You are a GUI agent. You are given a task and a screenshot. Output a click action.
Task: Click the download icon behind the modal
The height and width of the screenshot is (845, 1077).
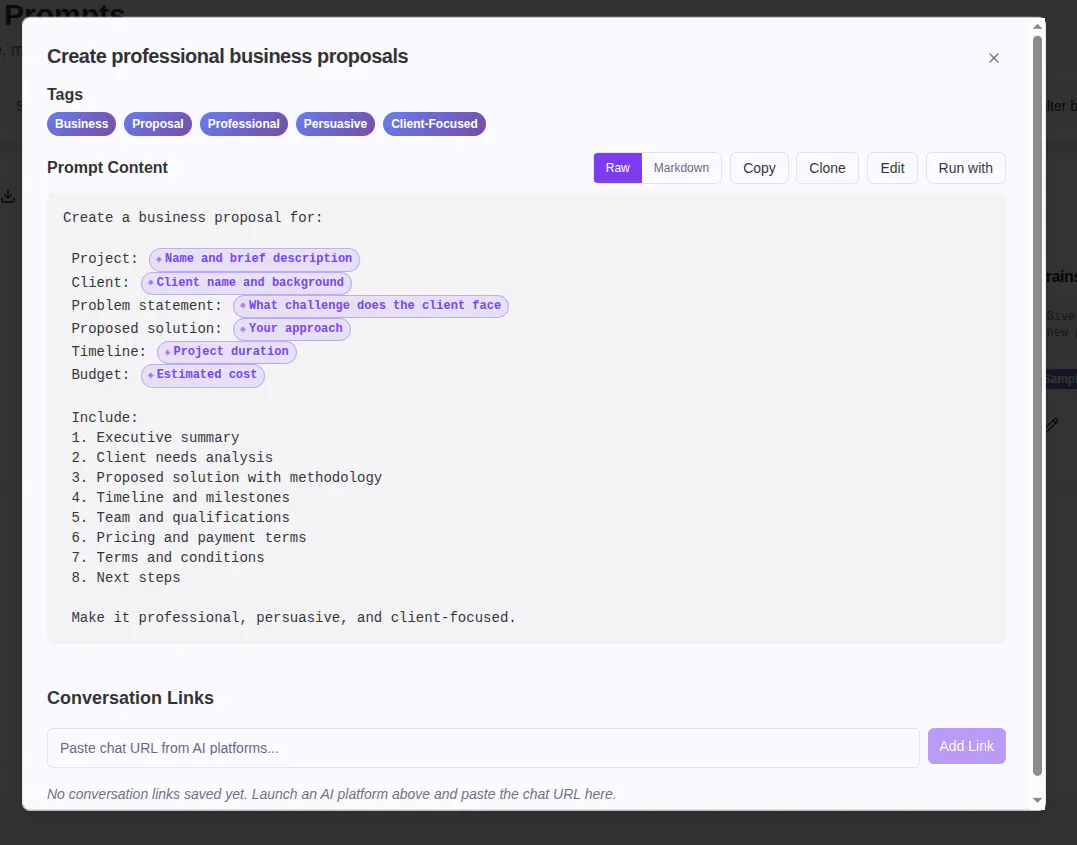[8, 196]
